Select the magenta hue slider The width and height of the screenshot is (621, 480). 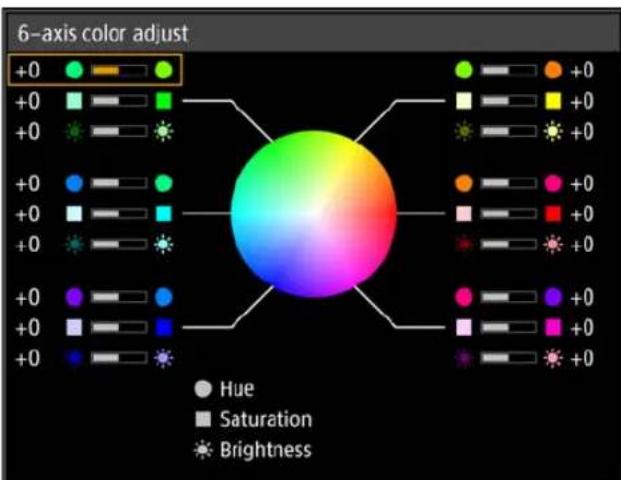(509, 297)
